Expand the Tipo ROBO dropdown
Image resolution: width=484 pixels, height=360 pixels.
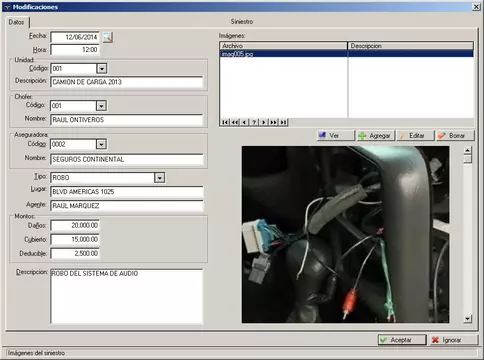[x=160, y=178]
